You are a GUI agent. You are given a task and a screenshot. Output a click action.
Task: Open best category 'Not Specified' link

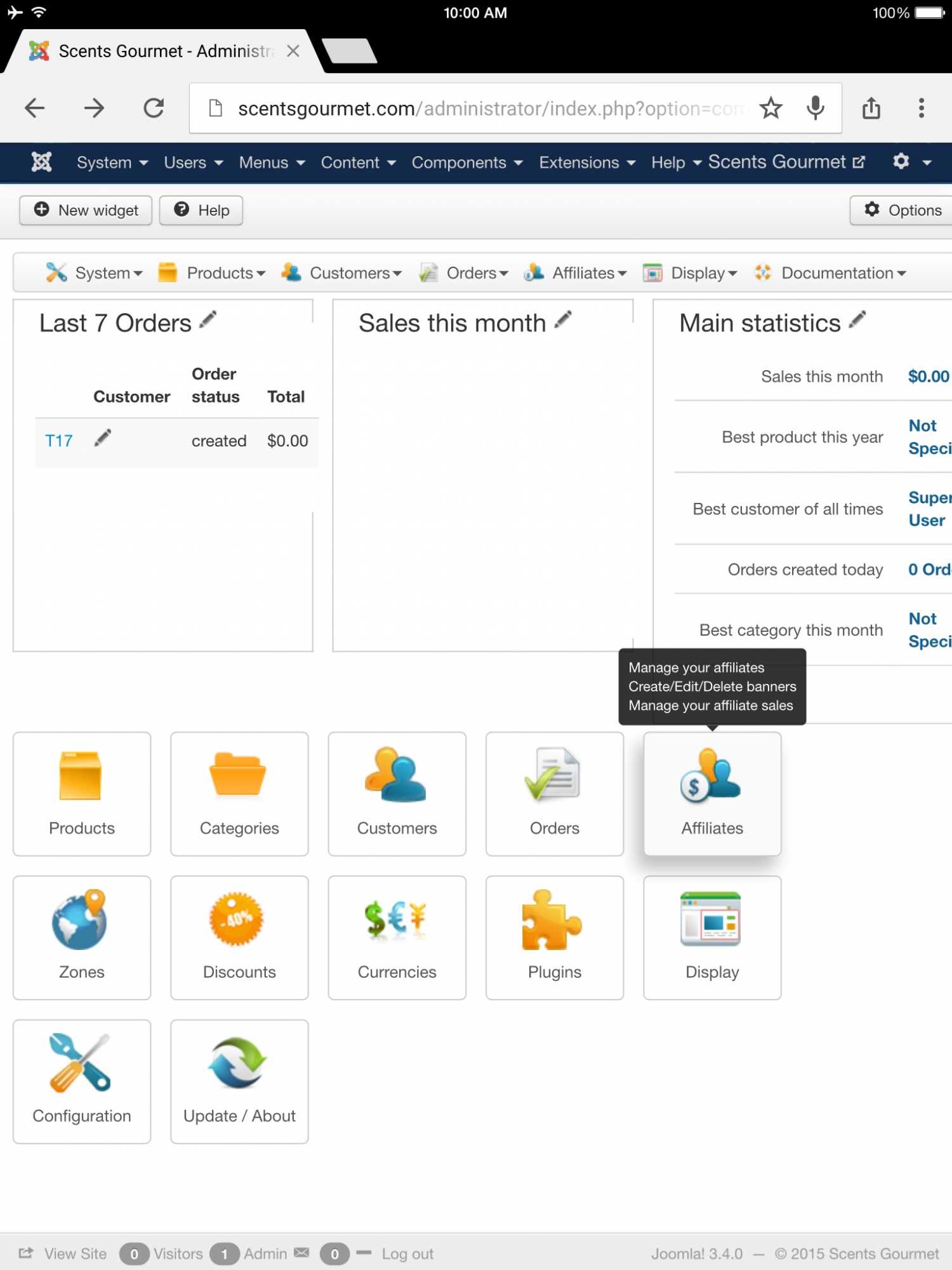[x=929, y=630]
